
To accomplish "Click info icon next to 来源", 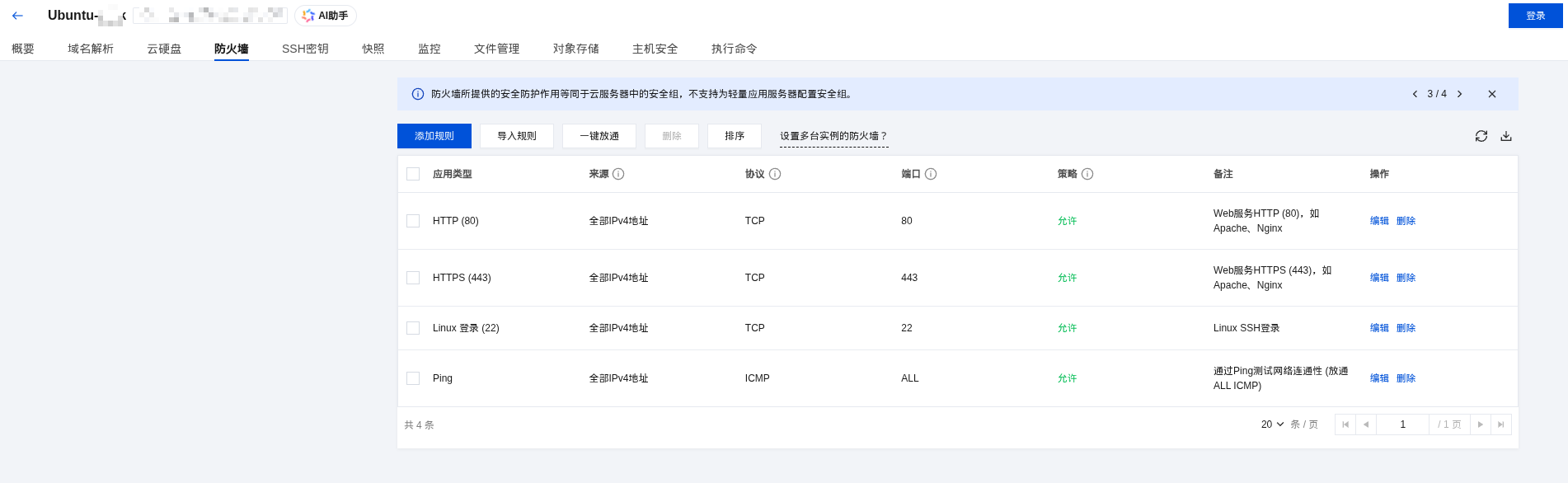I will coord(618,174).
